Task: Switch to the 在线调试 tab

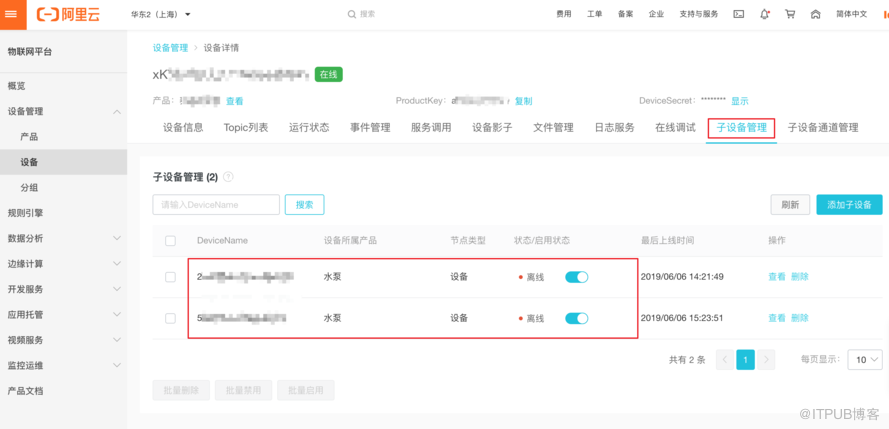Action: 675,128
